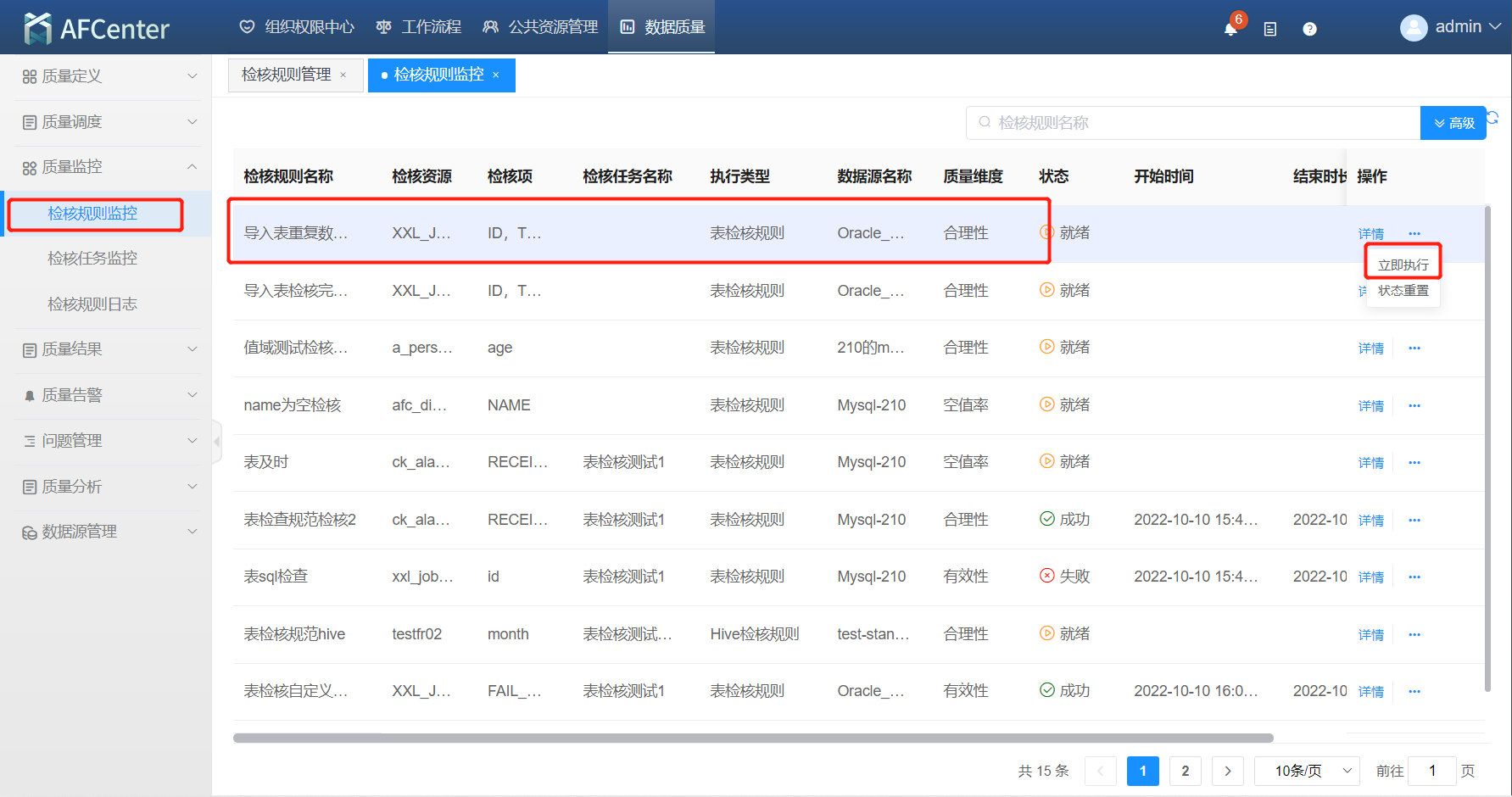1512x797 pixels.
Task: Close the 检核规则管理 tab
Action: [343, 75]
